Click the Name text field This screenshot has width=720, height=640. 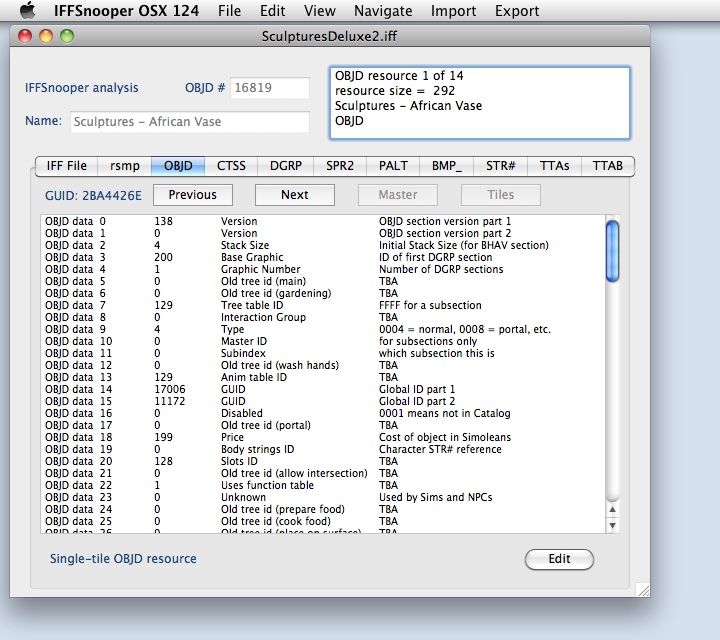point(190,122)
